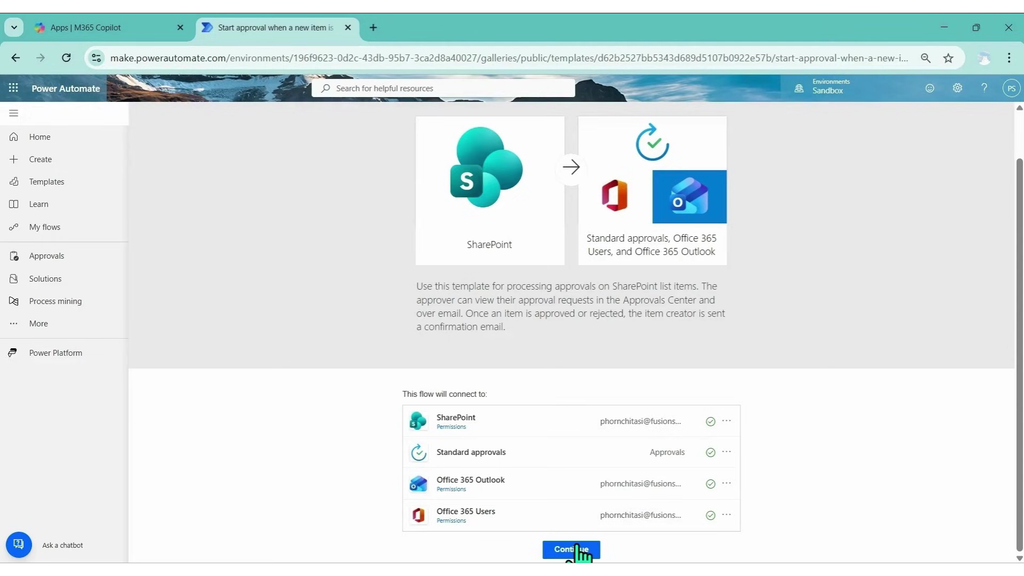The height and width of the screenshot is (576, 1024).
Task: Open the tab search dropdown arrow
Action: coord(14,27)
